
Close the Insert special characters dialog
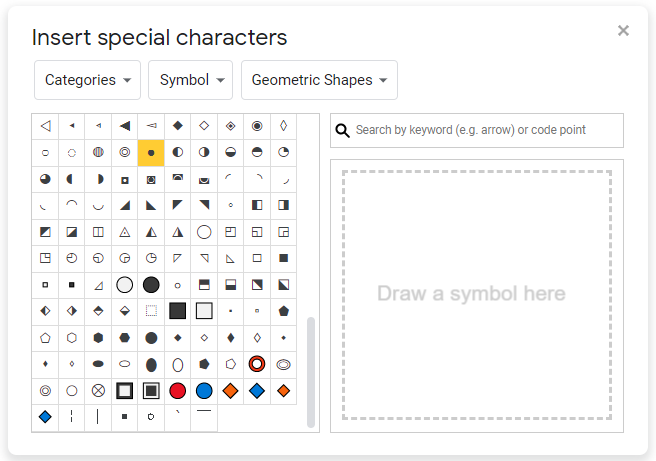pos(623,30)
